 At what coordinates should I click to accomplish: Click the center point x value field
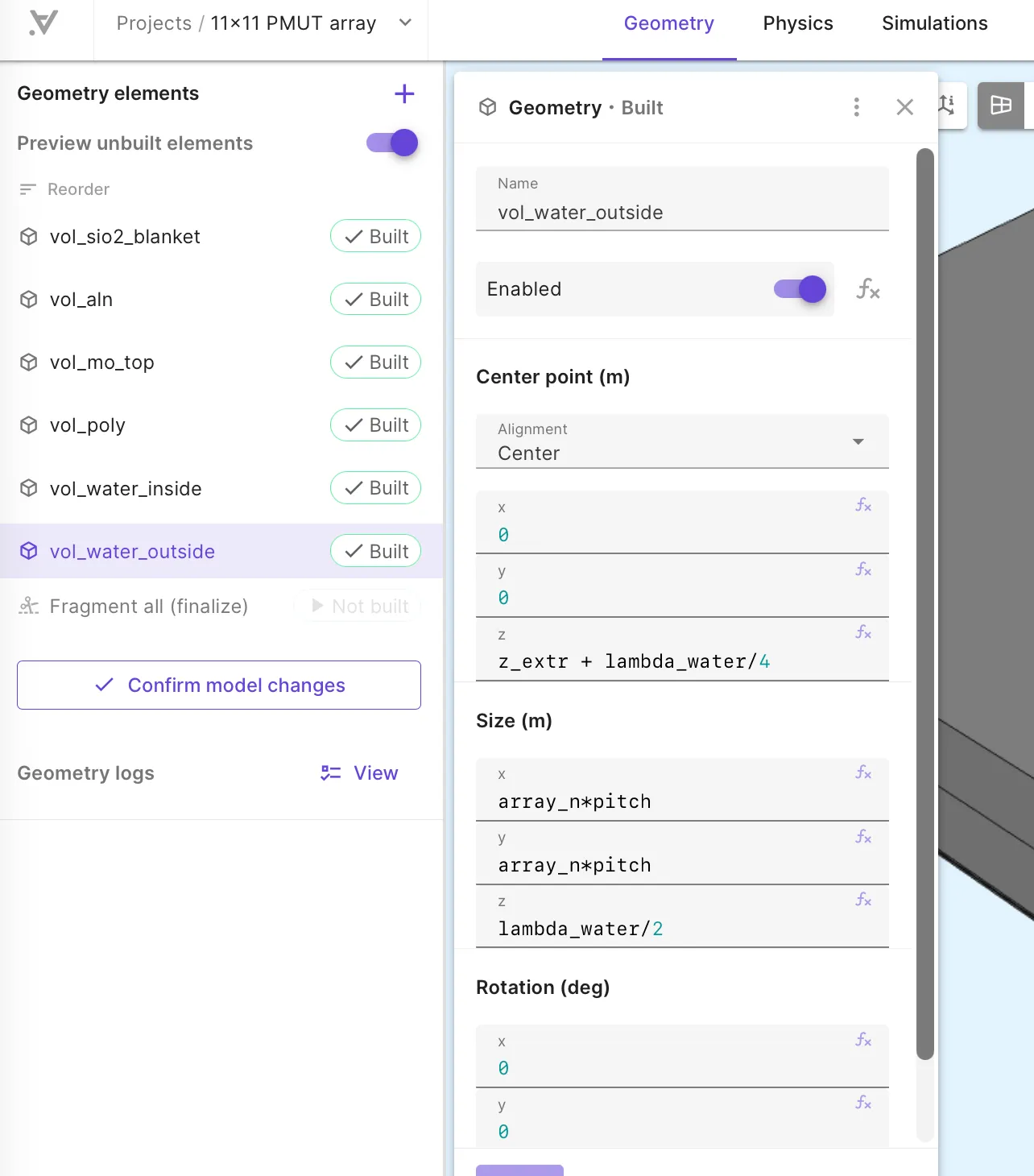click(x=682, y=523)
